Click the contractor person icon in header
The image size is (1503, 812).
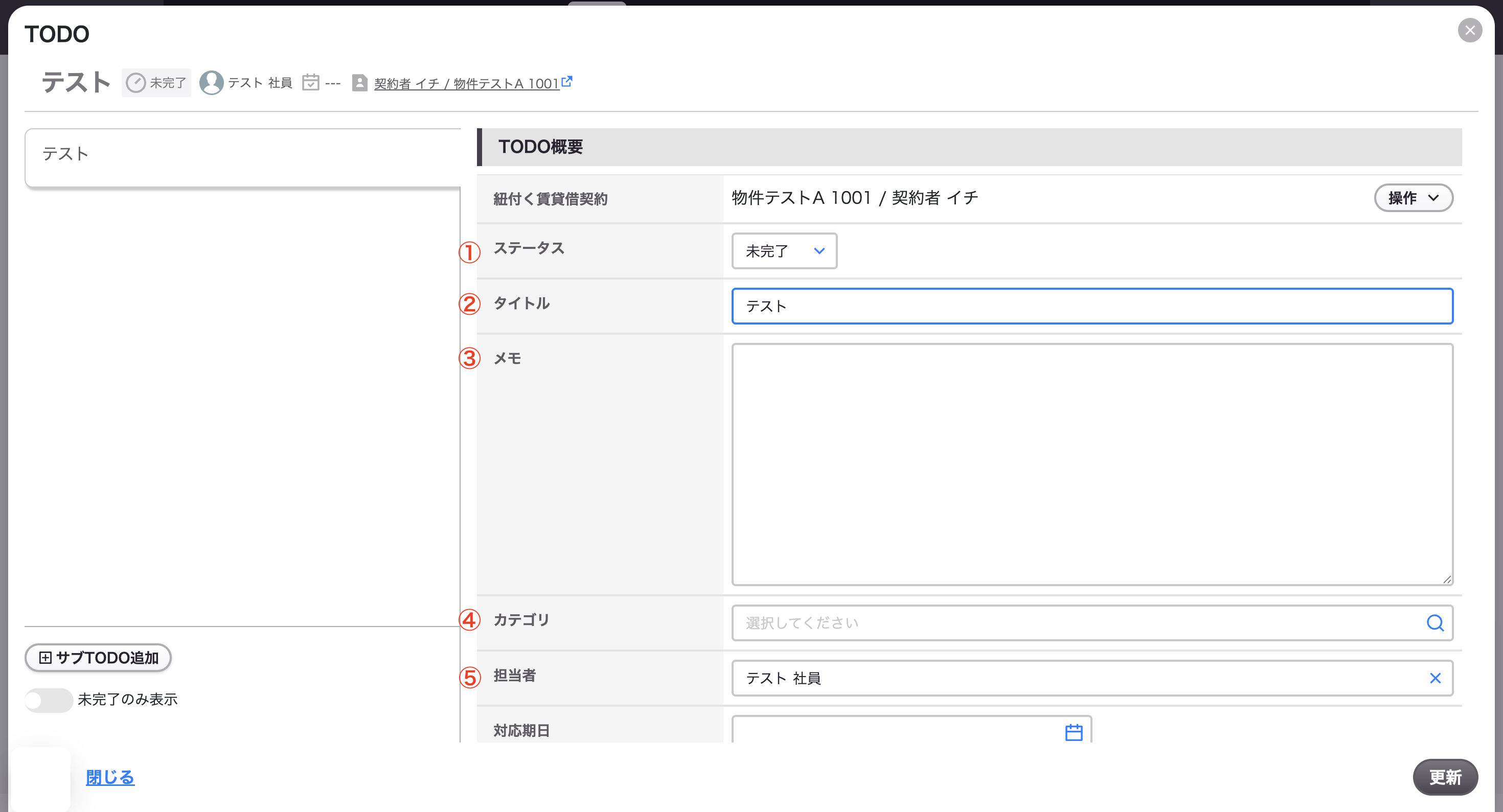(359, 83)
